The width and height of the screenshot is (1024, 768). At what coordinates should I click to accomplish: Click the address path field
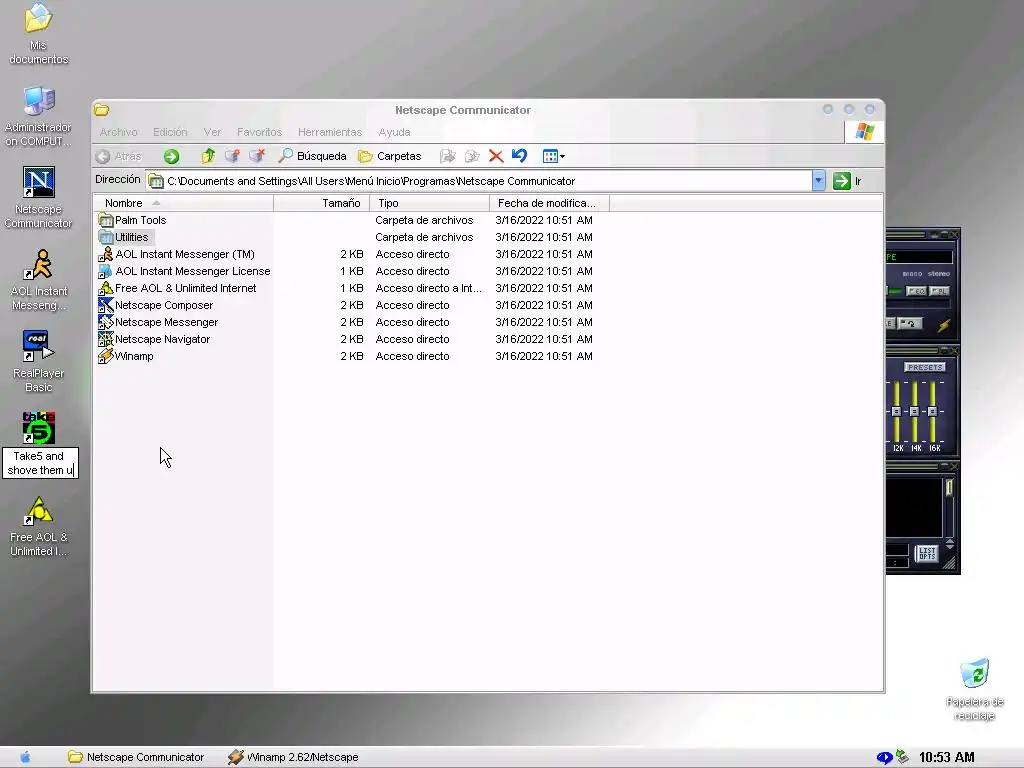479,181
